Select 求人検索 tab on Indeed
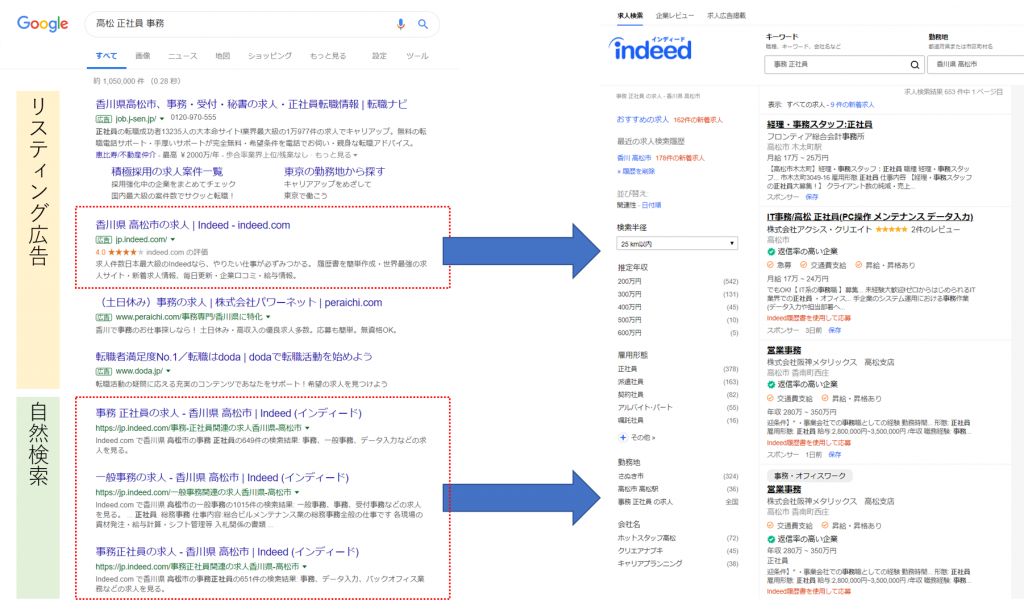The height and width of the screenshot is (609, 1024). [630, 16]
